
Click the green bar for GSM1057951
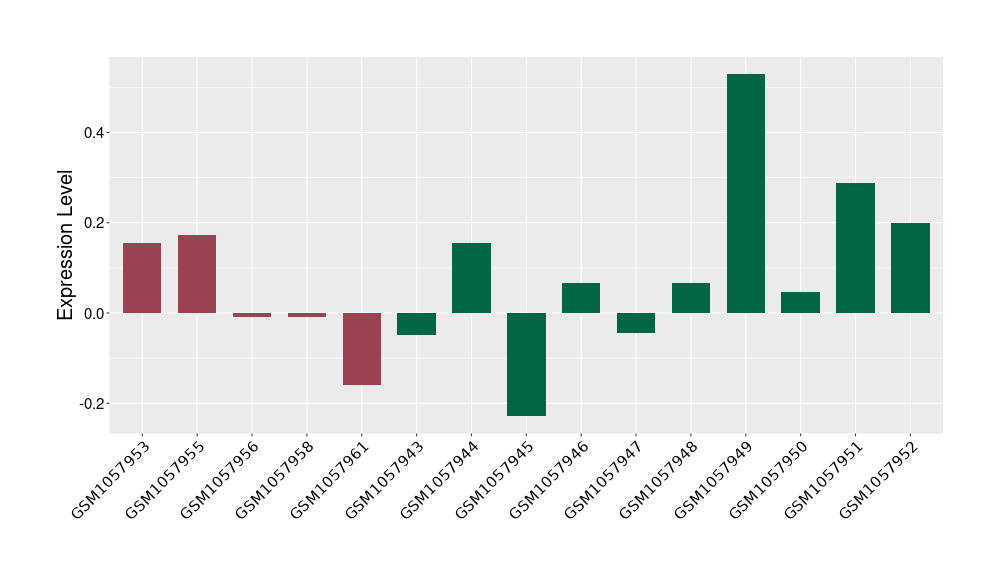(855, 248)
